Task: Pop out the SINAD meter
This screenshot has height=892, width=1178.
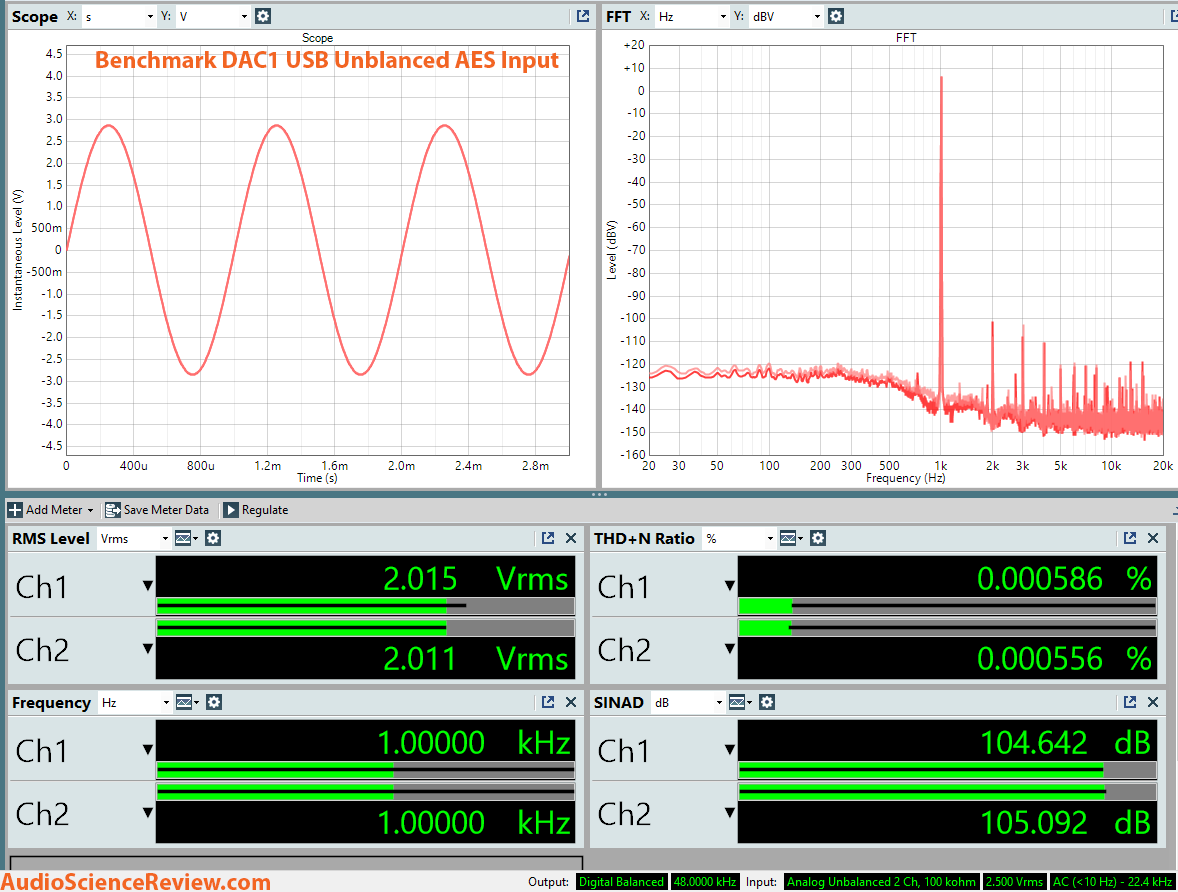Action: (1130, 702)
